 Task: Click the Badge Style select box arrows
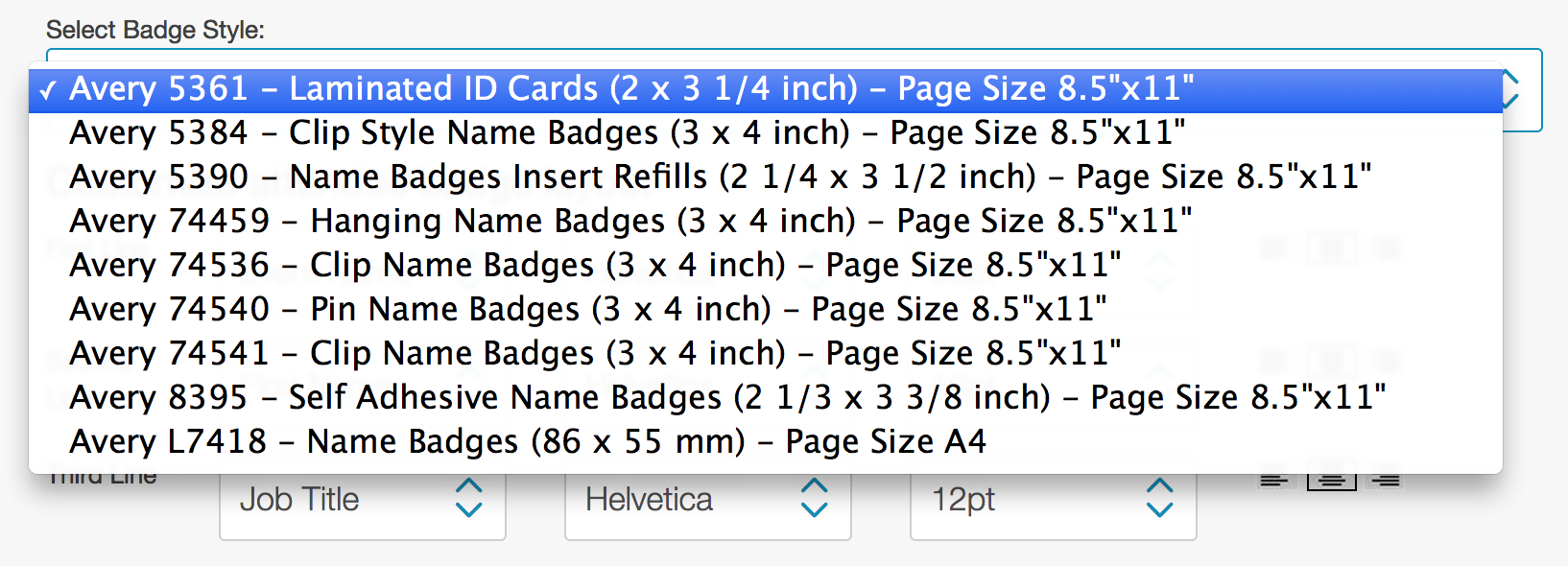point(1512,90)
